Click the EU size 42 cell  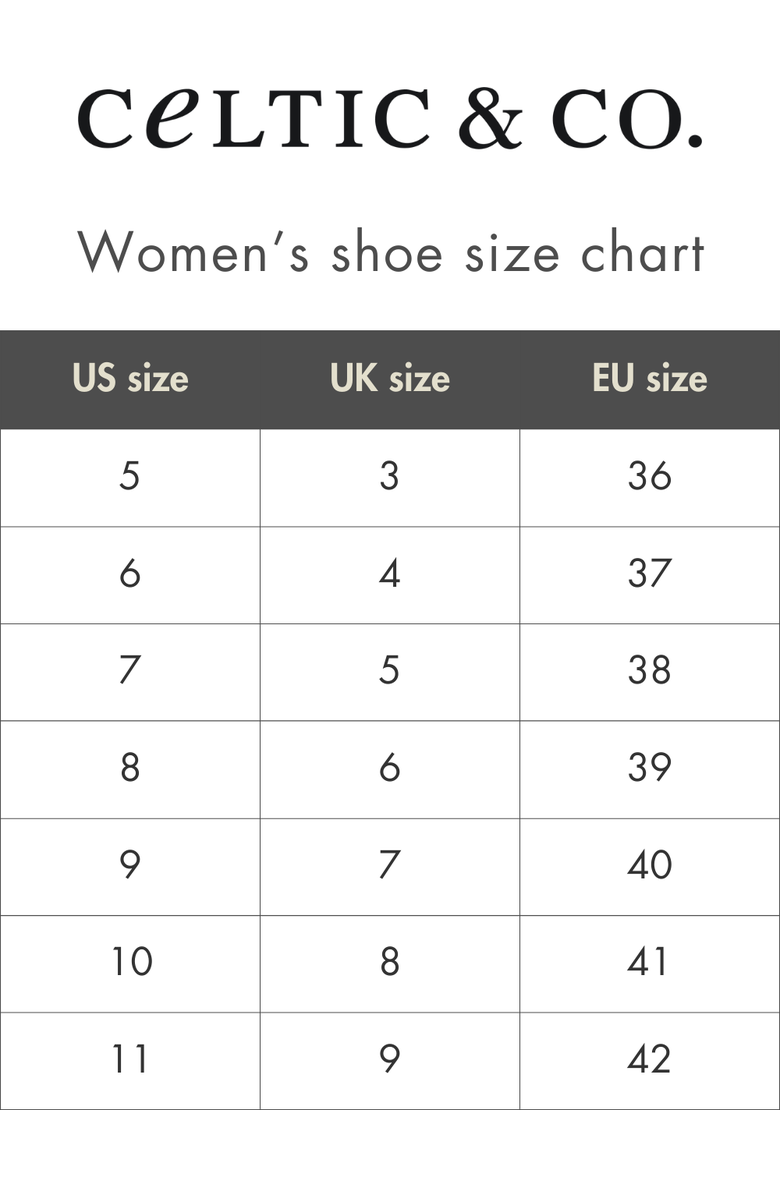[650, 1059]
